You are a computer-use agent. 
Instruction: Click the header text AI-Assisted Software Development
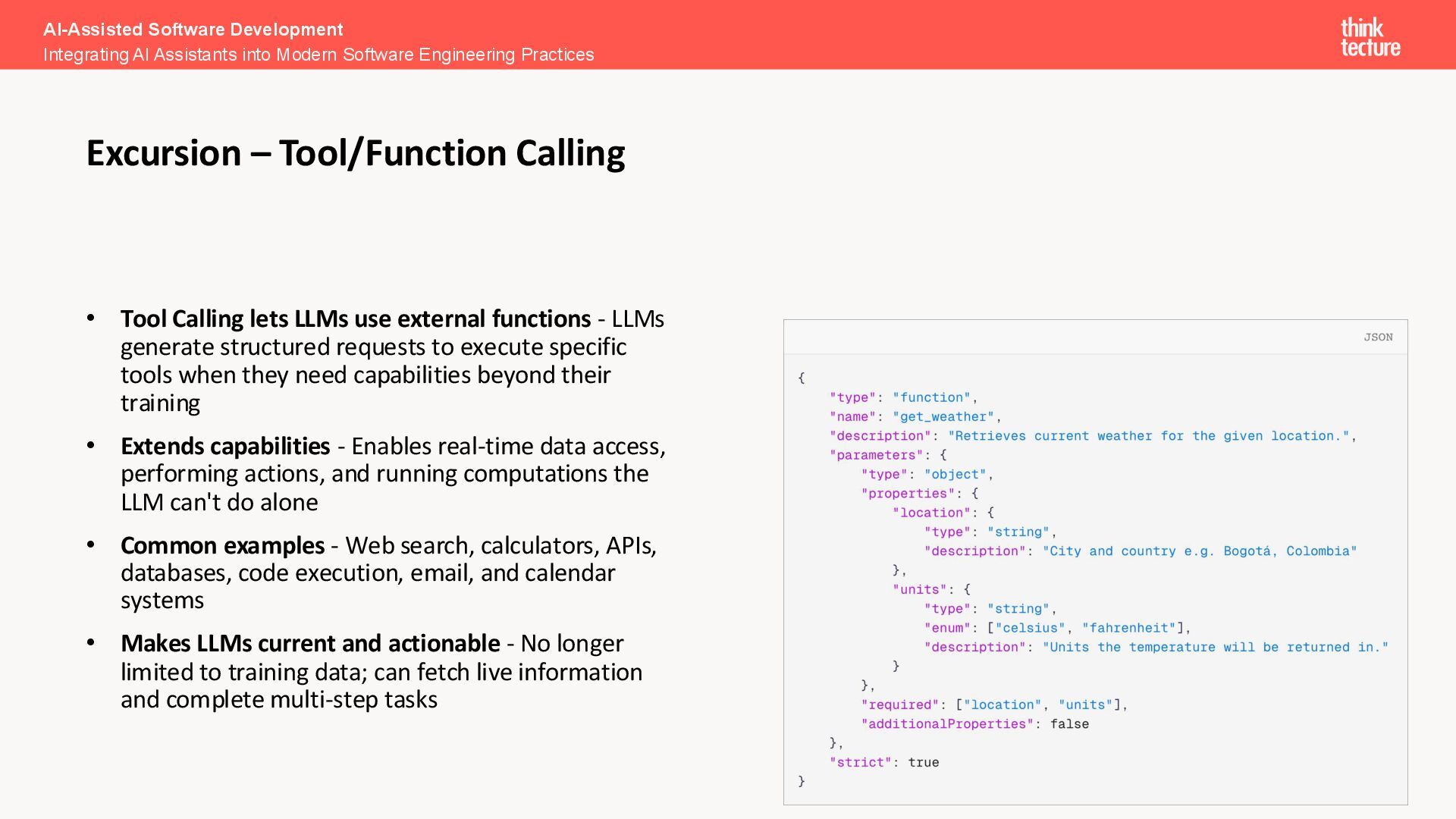coord(193,30)
